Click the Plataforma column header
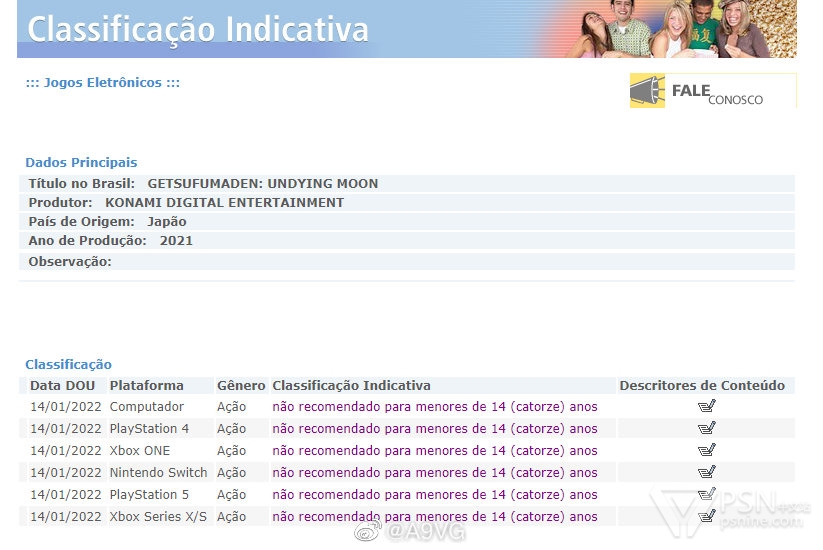Screen dimensions: 823x550 pyautogui.click(x=146, y=386)
